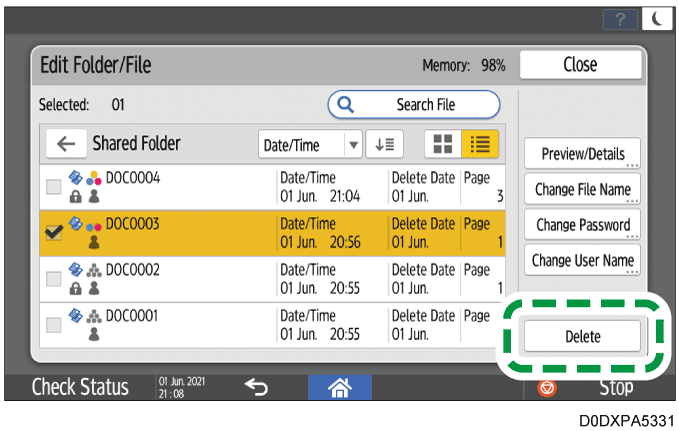Tick the DOC0001 checkbox
Image resolution: width=679 pixels, height=431 pixels.
point(54,325)
